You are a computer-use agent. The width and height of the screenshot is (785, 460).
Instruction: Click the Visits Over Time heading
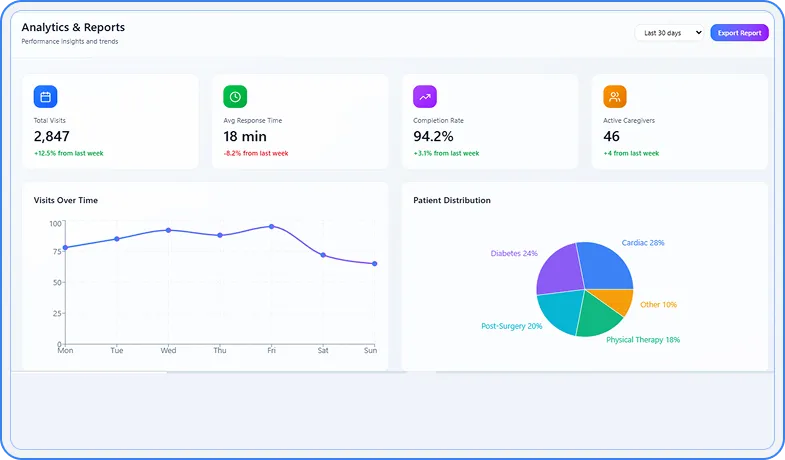(66, 200)
